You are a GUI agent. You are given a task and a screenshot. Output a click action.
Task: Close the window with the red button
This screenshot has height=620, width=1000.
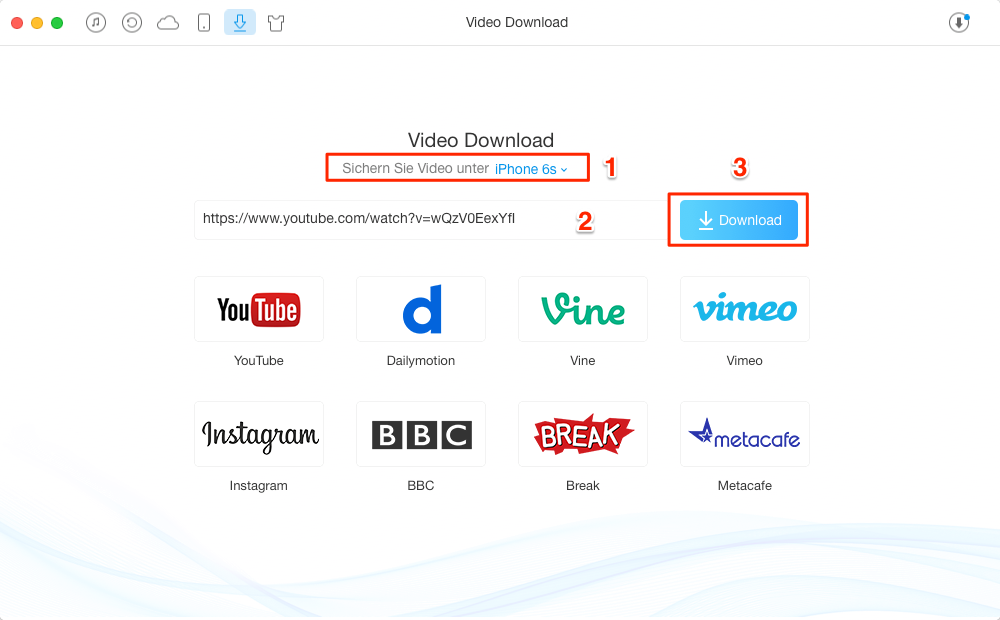tap(17, 23)
